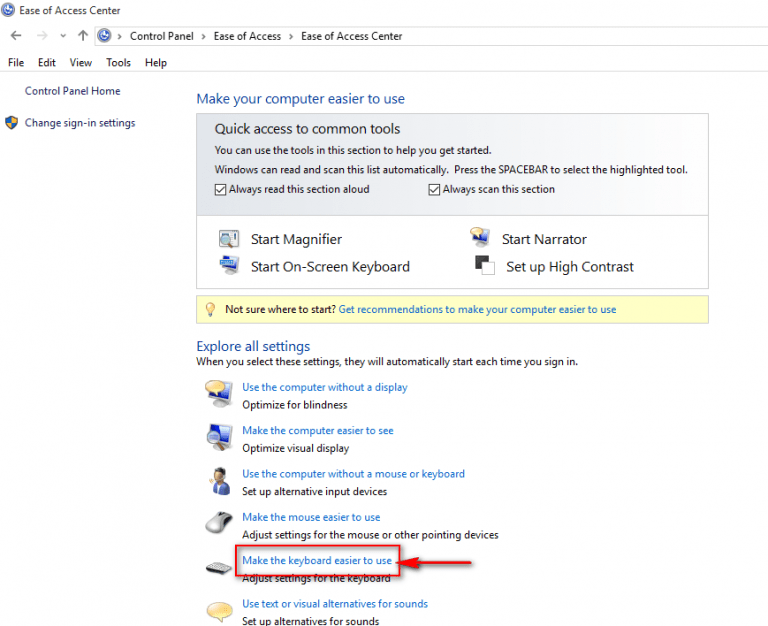Click the shield icon beside Change sign-in settings
Image resolution: width=768 pixels, height=626 pixels.
coord(11,123)
